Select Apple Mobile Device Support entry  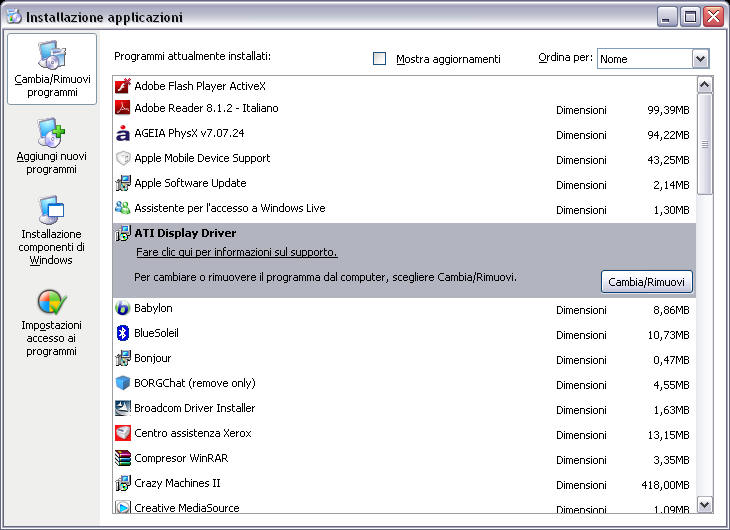pos(404,158)
